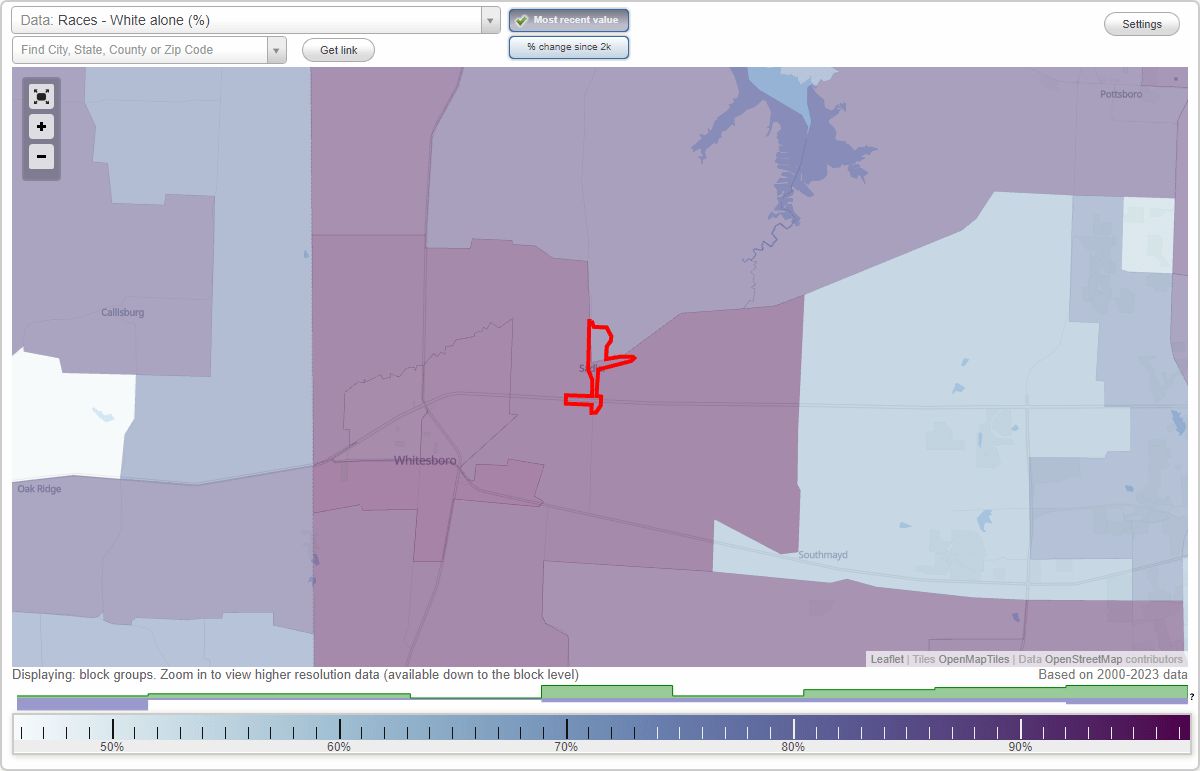1200x771 pixels.
Task: Click the full-extent icon above the zoom controls
Action: (x=41, y=96)
